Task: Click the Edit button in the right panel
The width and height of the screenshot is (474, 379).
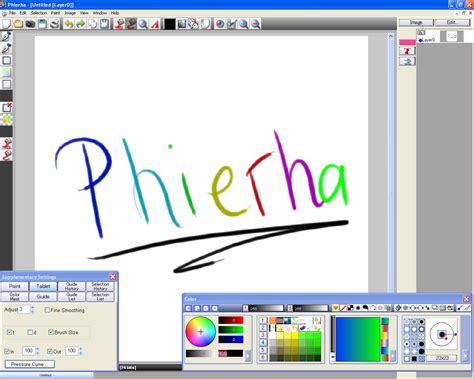Action: point(452,22)
